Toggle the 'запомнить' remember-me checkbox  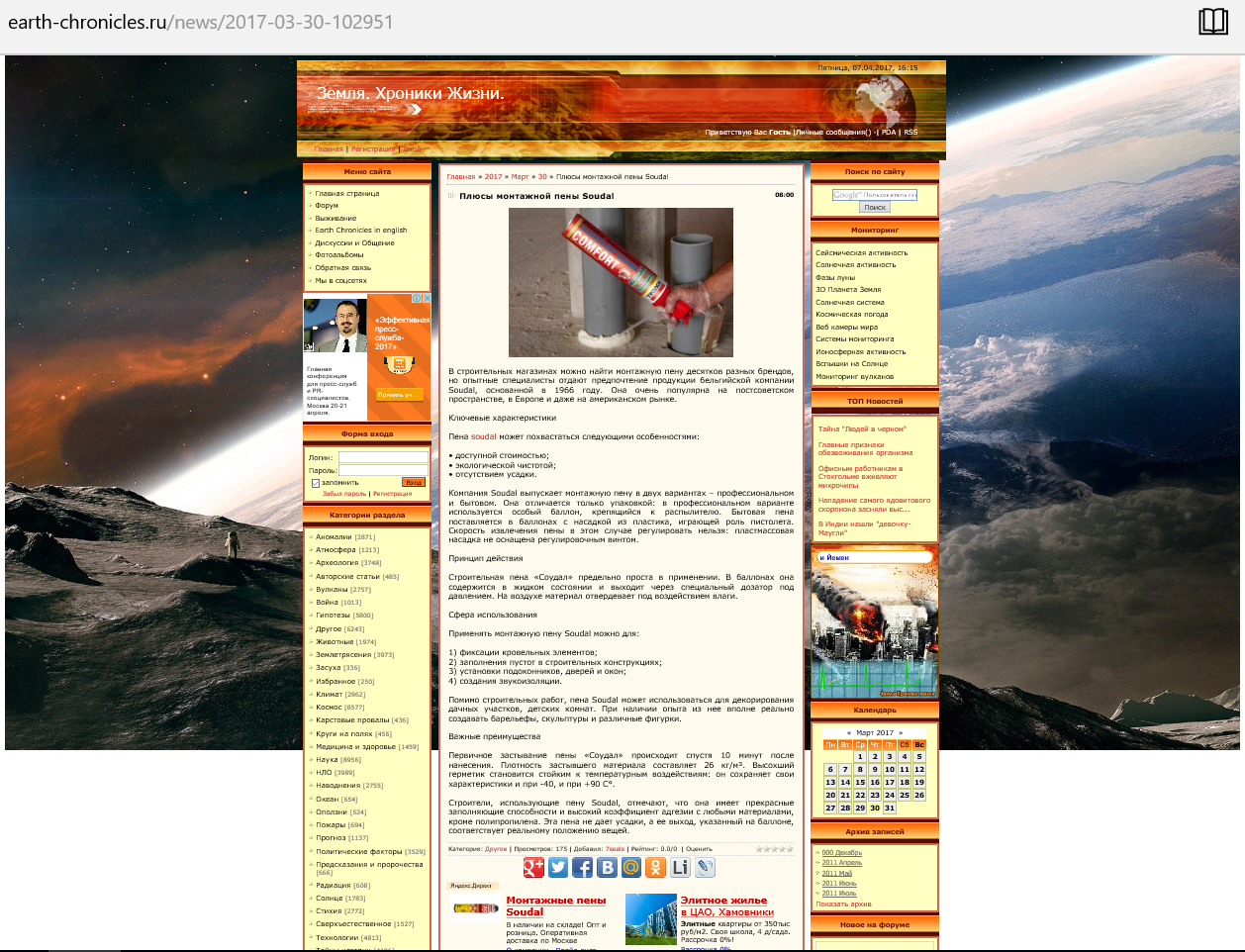point(316,483)
